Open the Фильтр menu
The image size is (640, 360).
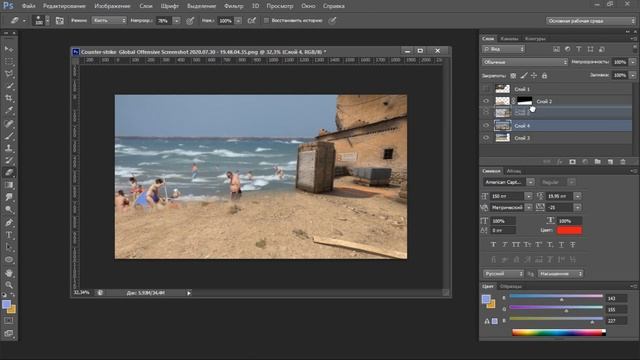coord(233,6)
